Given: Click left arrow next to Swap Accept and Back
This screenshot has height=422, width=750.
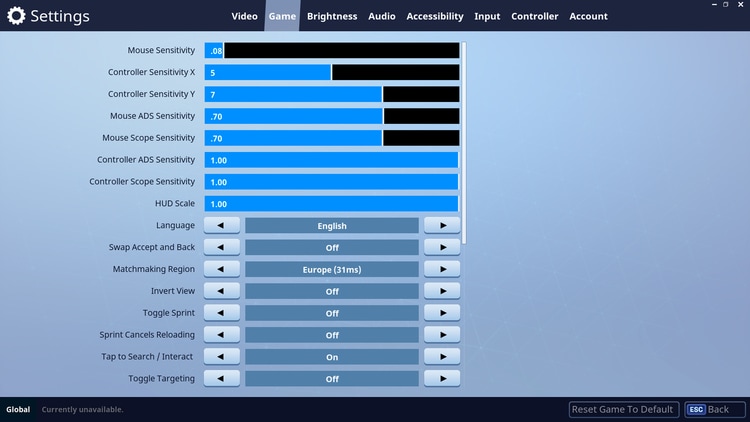Looking at the screenshot, I should [x=222, y=247].
